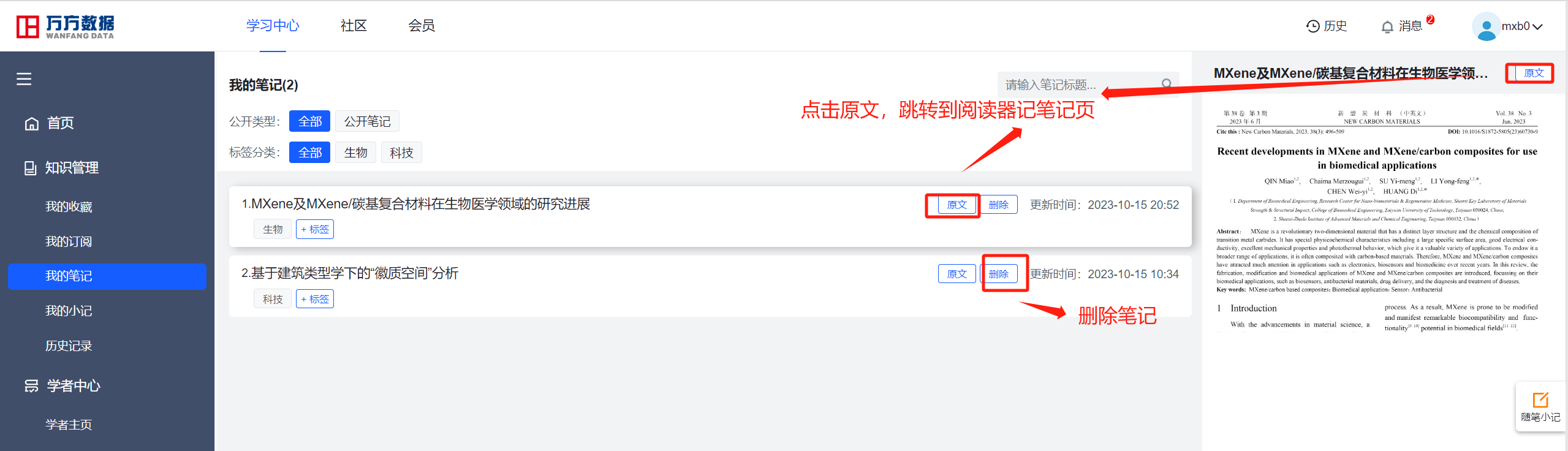The height and width of the screenshot is (451, 1568).
Task: Click the search magnifier icon
Action: [1167, 84]
